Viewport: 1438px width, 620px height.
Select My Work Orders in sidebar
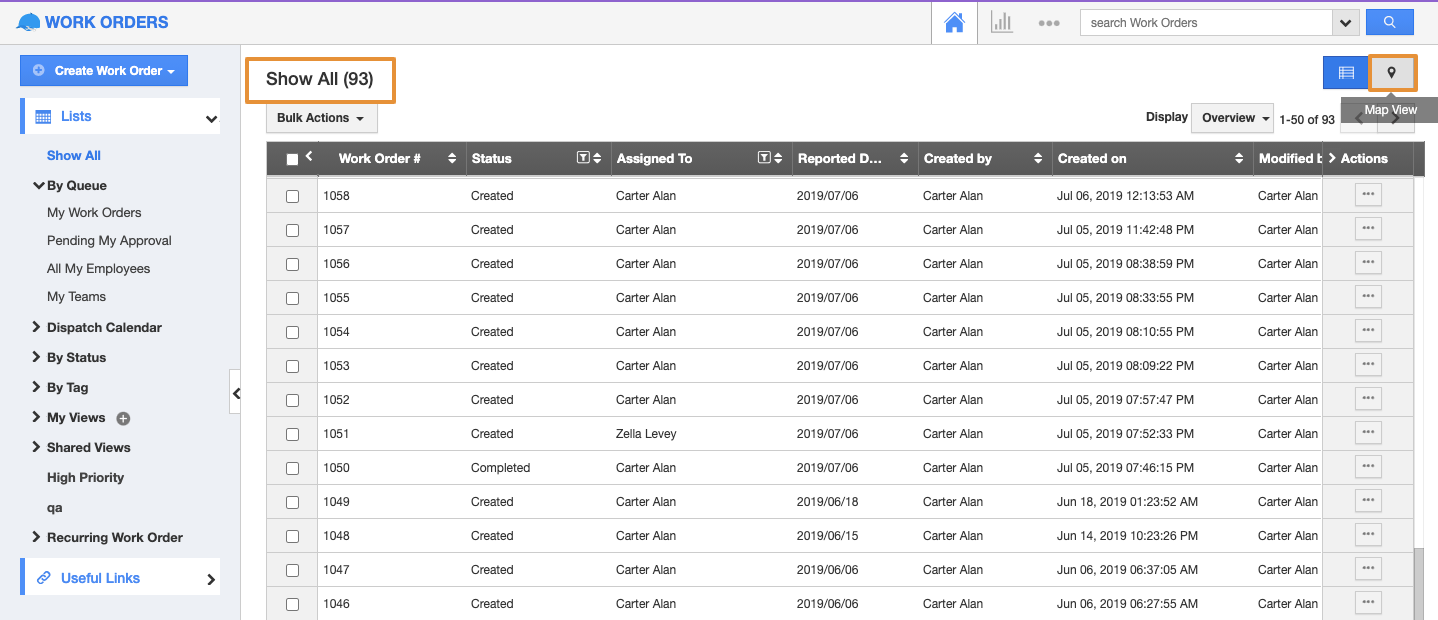[x=94, y=212]
